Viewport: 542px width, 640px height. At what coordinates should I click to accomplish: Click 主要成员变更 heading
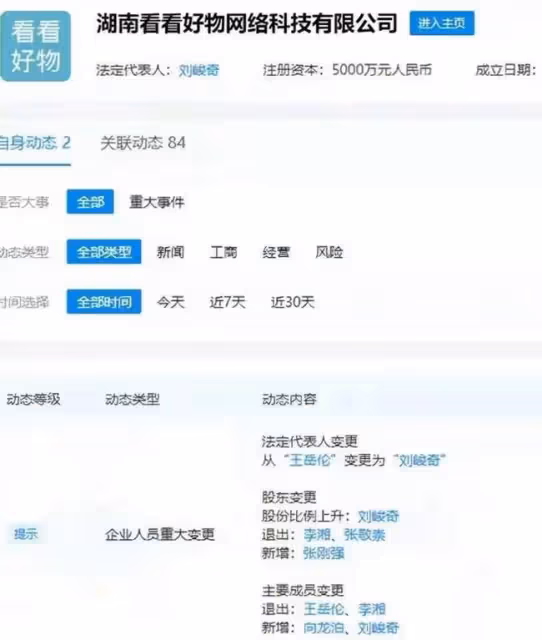tap(302, 591)
